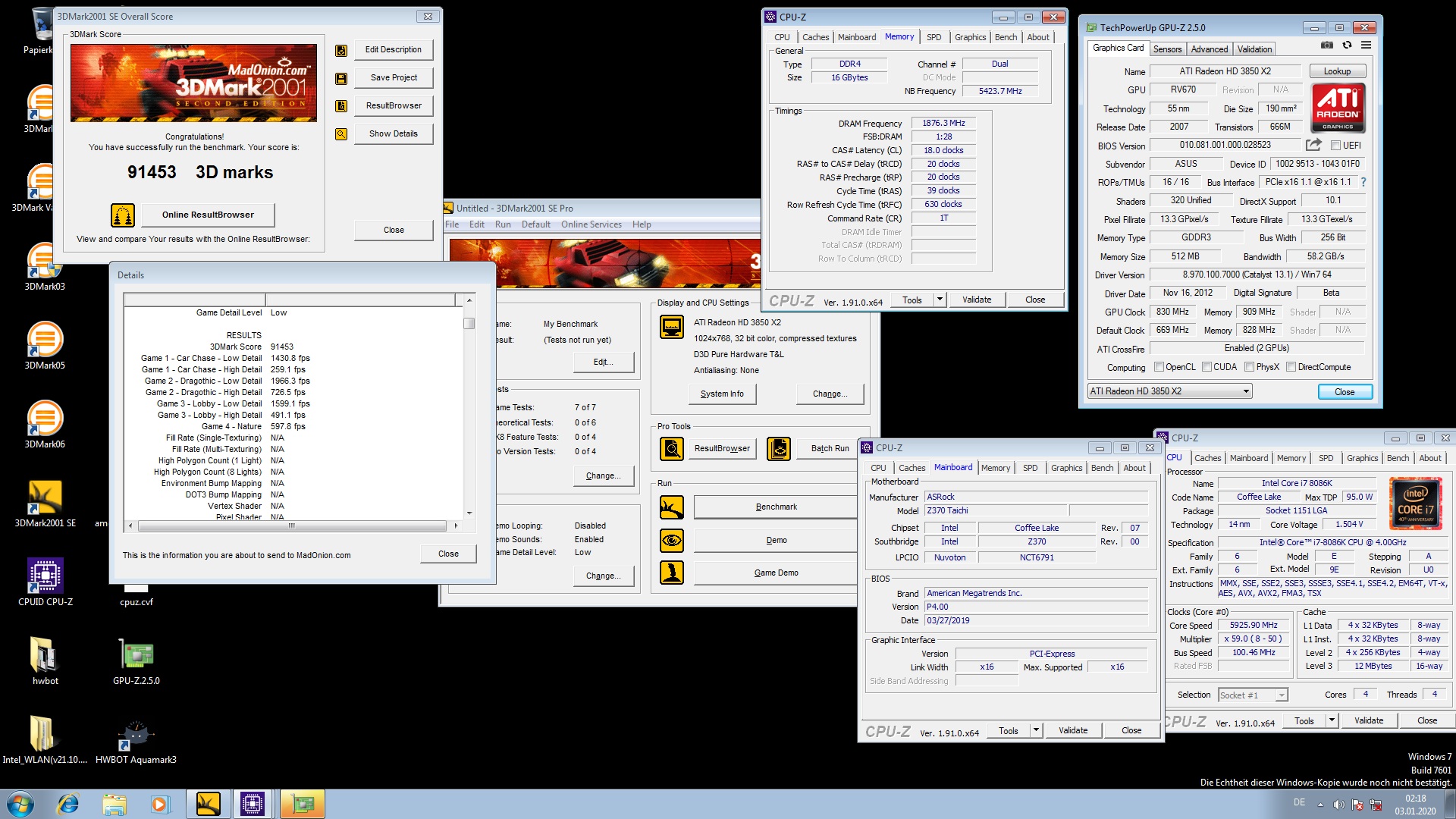Click the ResultBrowser icon in the score window

pos(341,106)
